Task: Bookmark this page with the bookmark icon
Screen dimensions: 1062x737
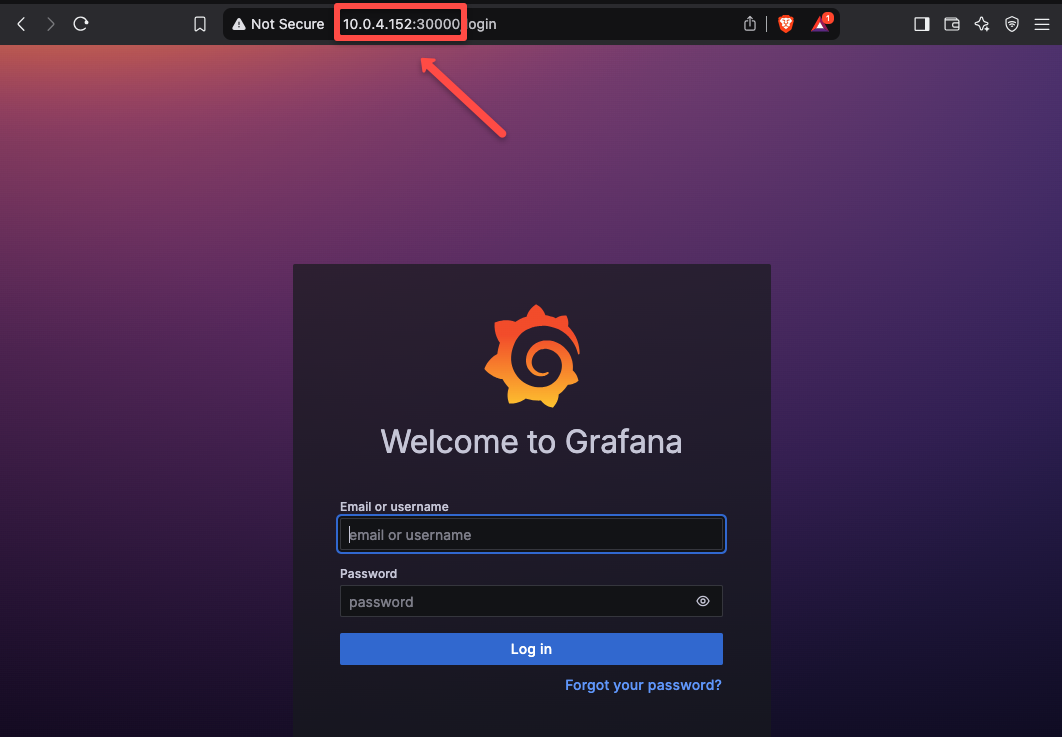Action: point(200,24)
